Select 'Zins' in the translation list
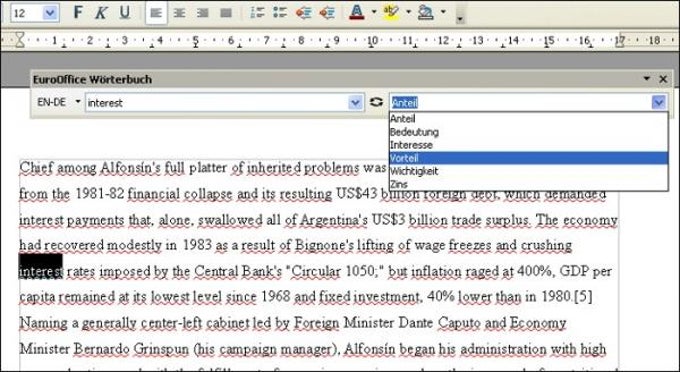Image resolution: width=680 pixels, height=372 pixels. point(528,184)
